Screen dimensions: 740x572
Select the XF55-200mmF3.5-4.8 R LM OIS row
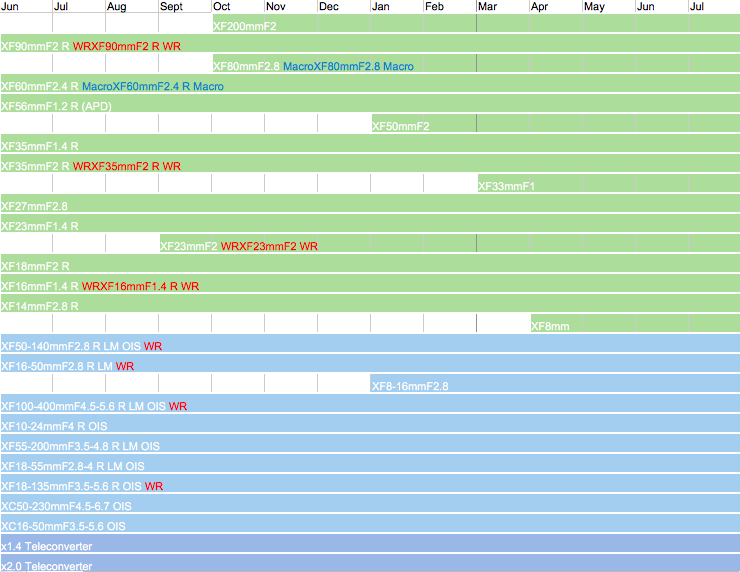(370, 443)
